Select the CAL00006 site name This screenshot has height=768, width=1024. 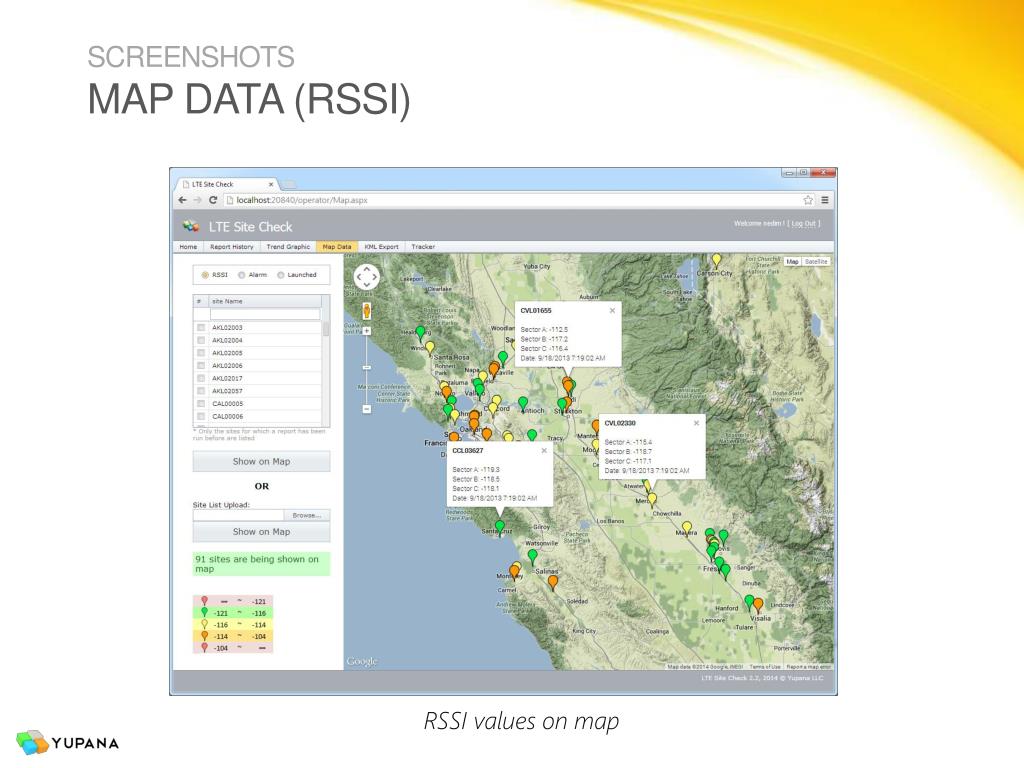pyautogui.click(x=227, y=416)
